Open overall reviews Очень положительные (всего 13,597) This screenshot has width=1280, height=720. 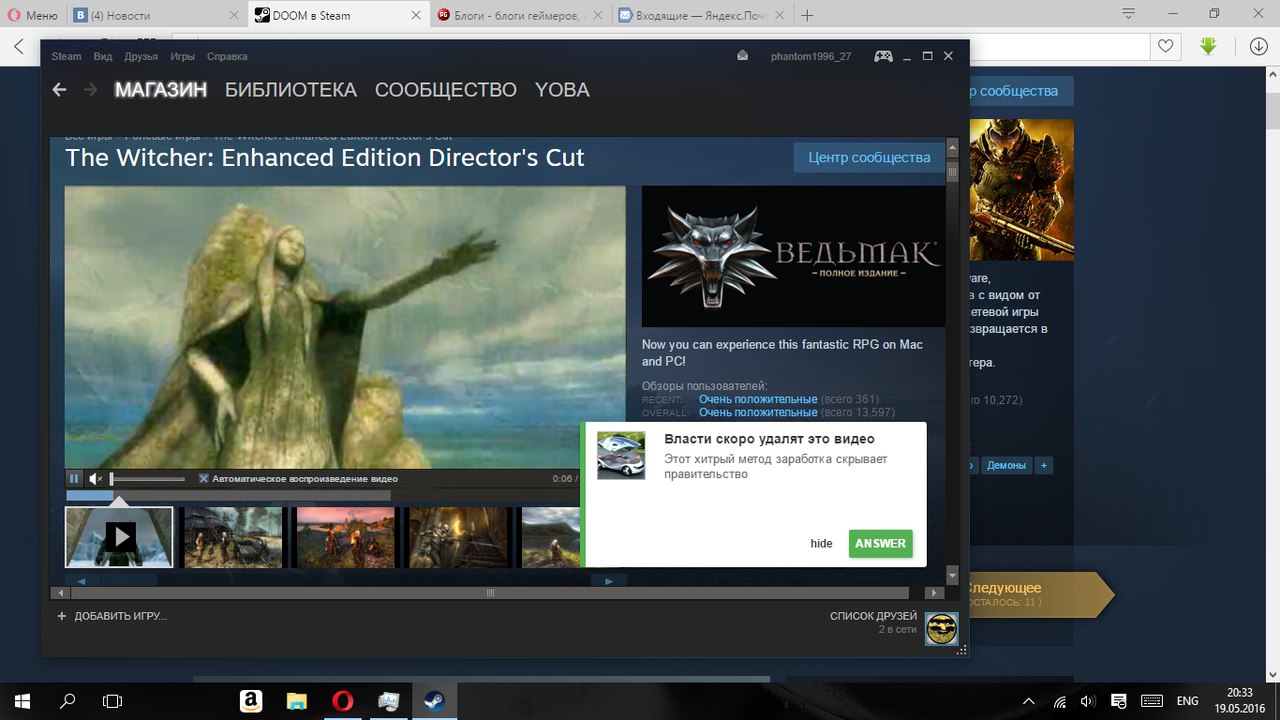758,412
